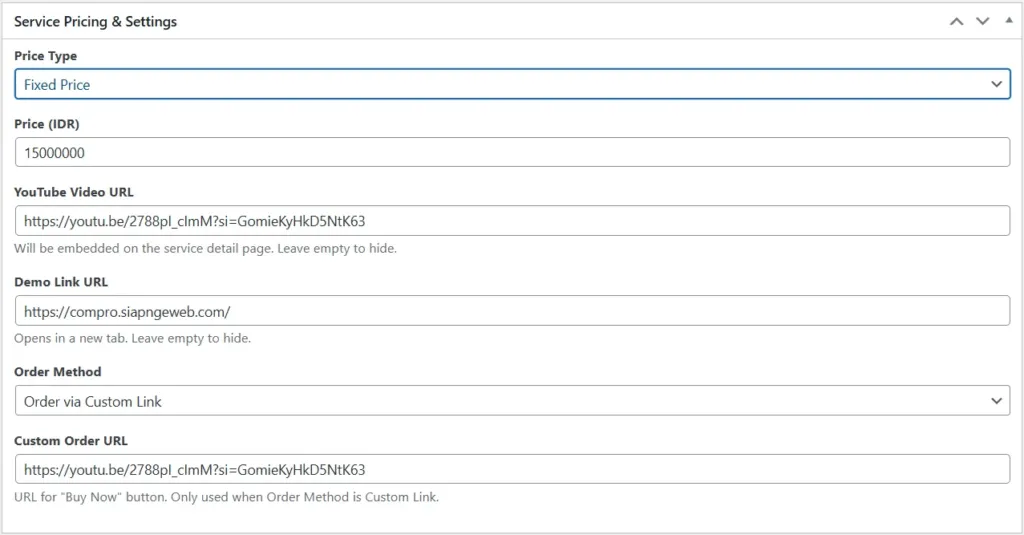
Task: Focus the YouTube Video URL field
Action: tap(512, 221)
